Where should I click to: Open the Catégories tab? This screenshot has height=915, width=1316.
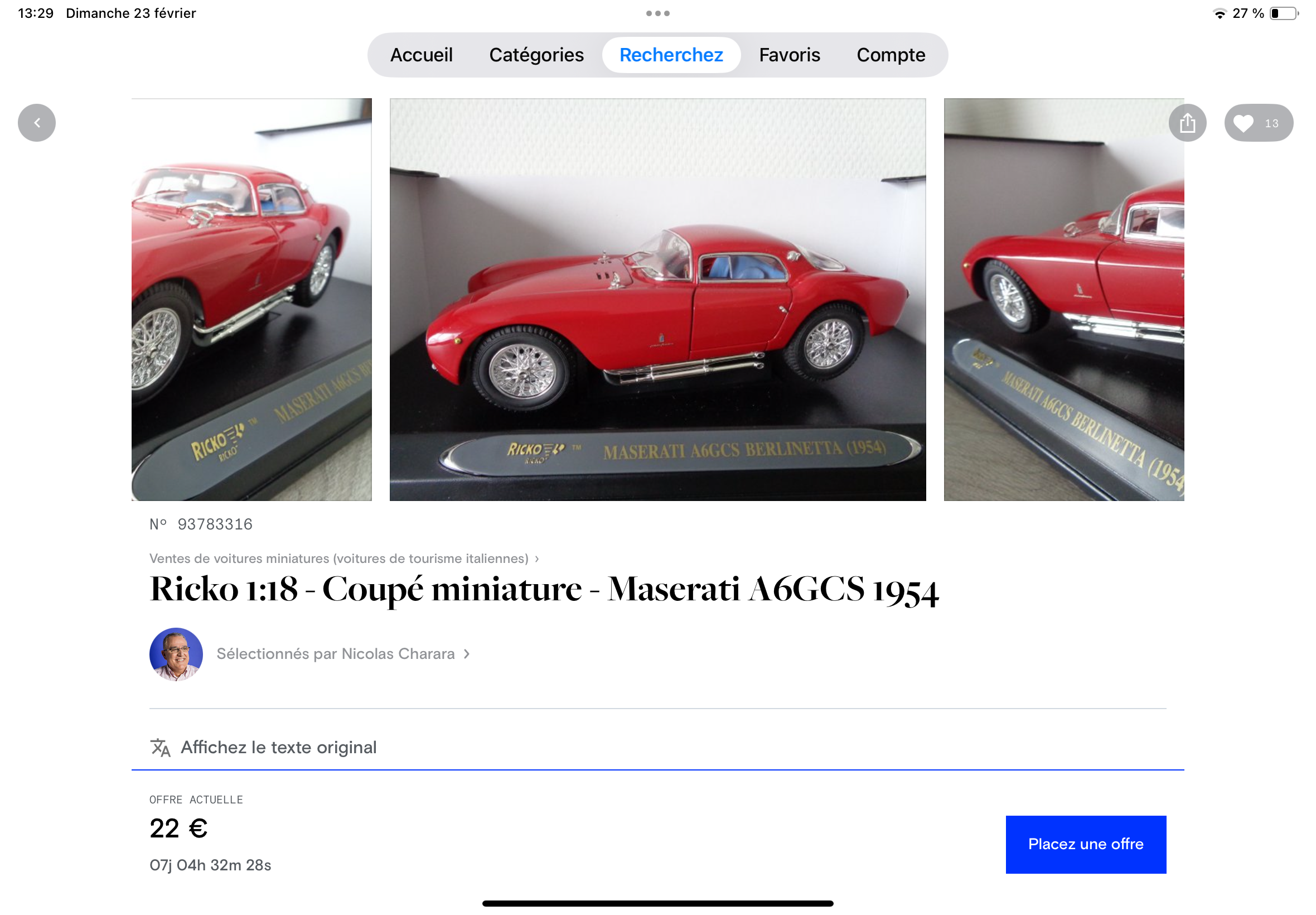pos(536,55)
